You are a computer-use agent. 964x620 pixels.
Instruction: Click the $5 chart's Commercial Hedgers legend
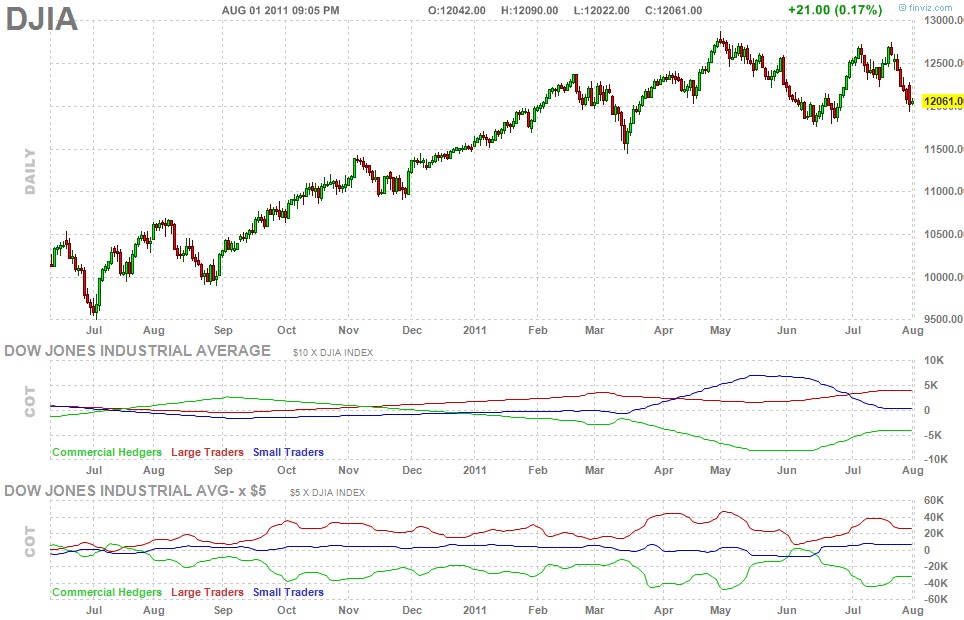click(x=107, y=592)
